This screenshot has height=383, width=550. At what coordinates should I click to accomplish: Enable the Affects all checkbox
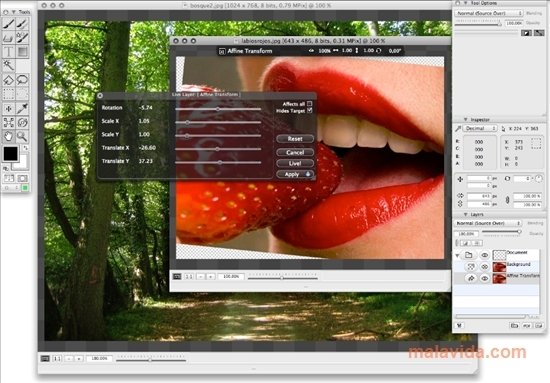pyautogui.click(x=309, y=103)
